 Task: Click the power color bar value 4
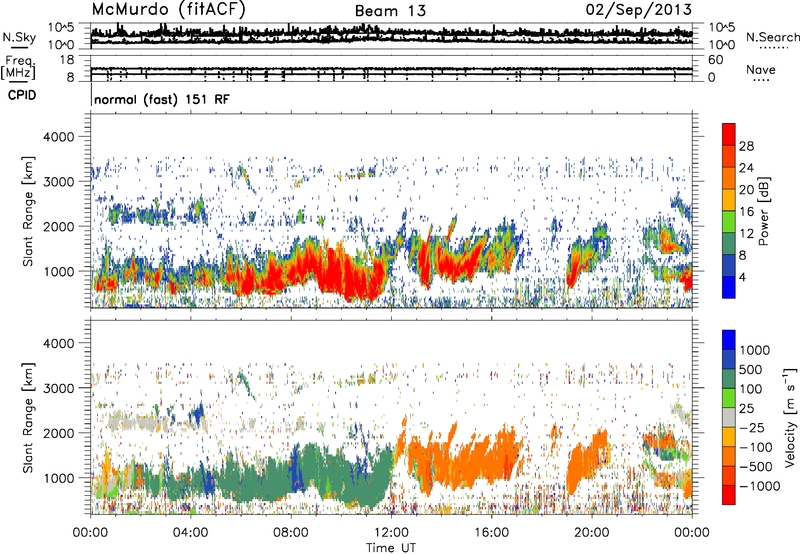coord(742,277)
